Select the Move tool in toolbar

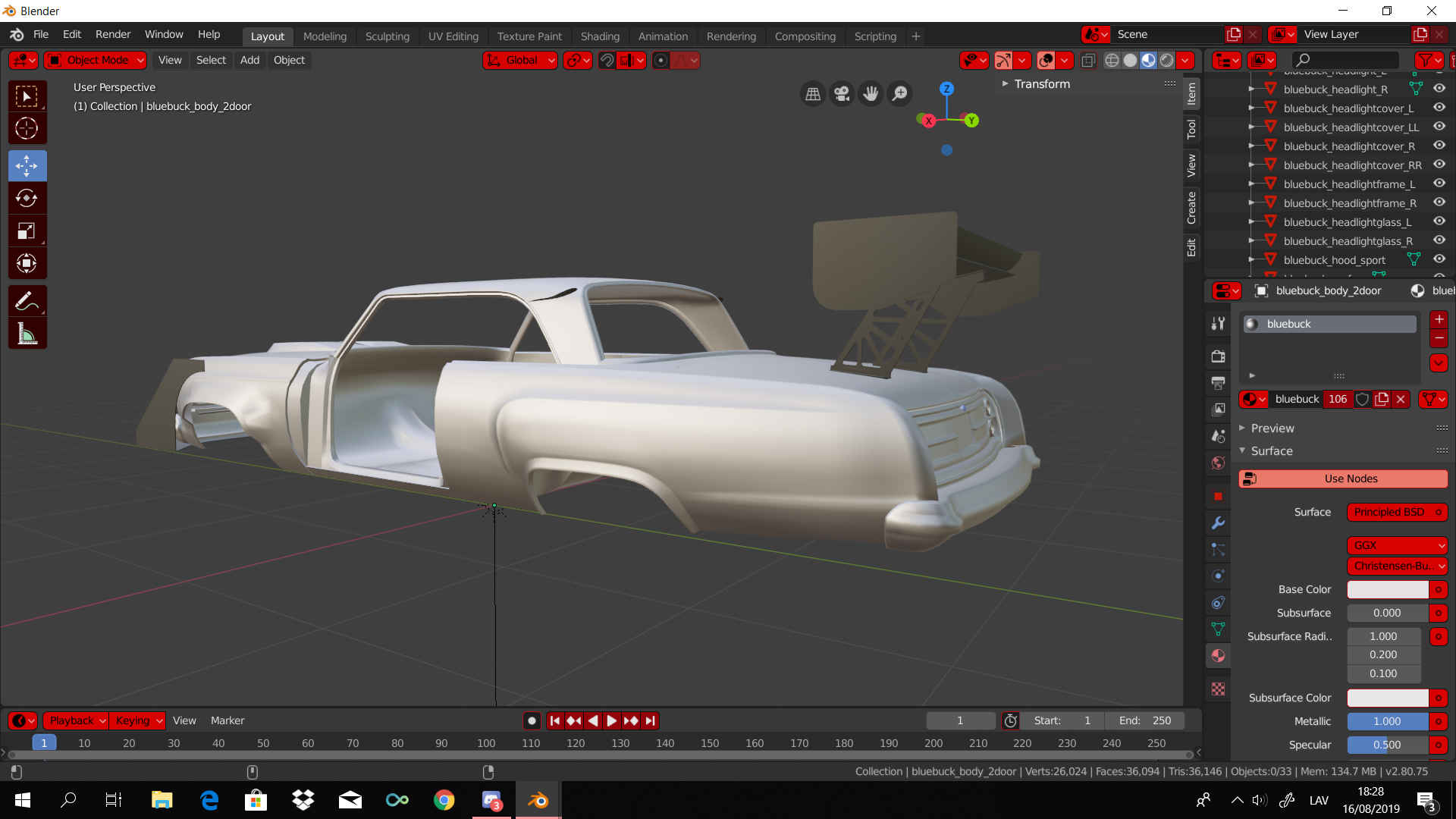pos(27,165)
